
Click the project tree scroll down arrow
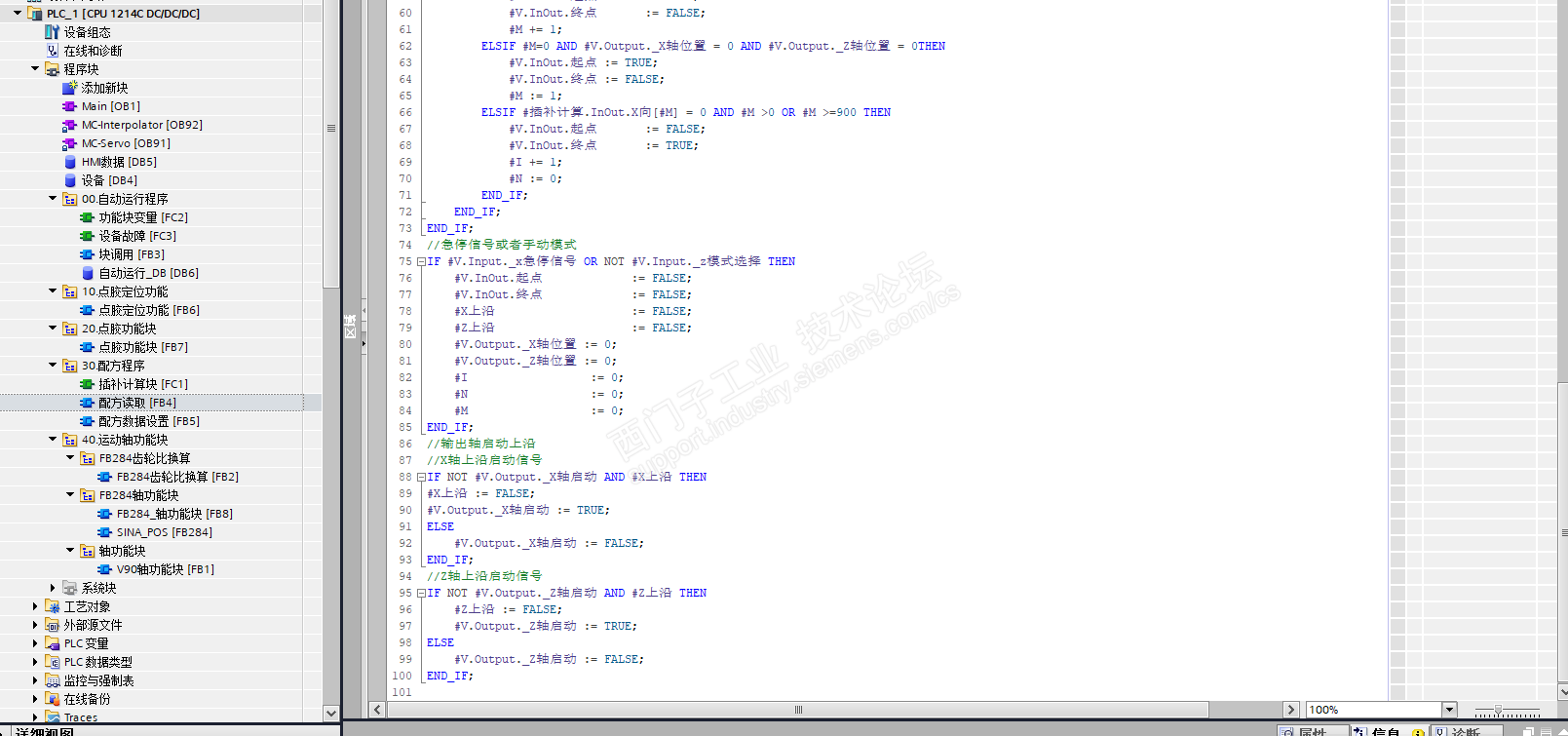tap(331, 714)
